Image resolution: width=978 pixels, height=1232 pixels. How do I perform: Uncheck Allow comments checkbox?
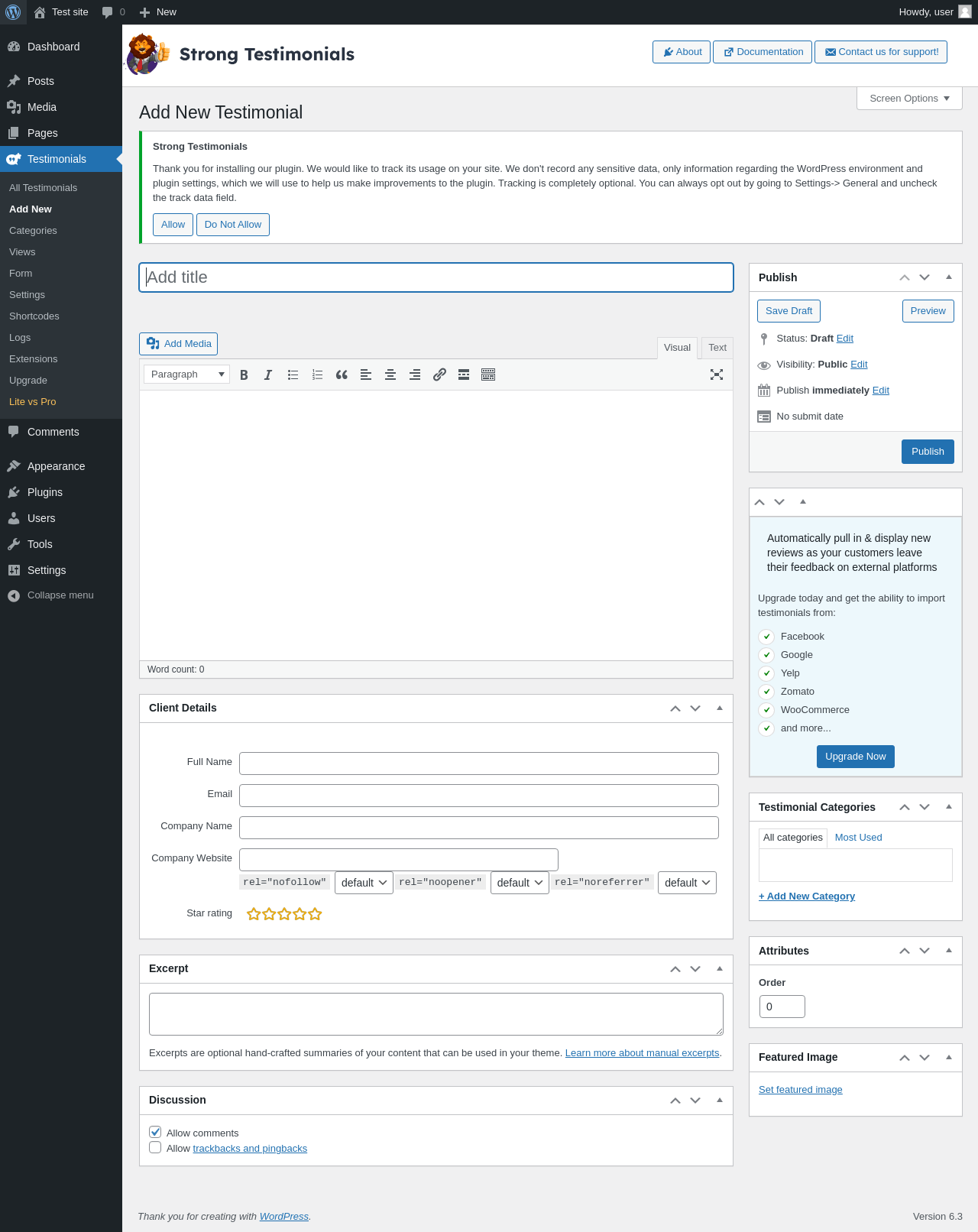point(155,1132)
